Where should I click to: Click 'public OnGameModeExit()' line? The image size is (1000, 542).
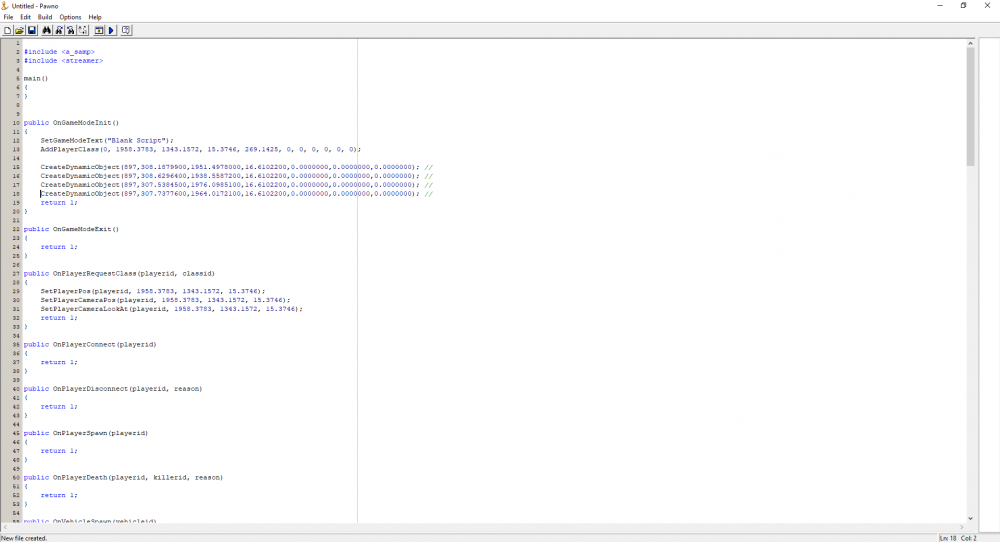(71, 229)
